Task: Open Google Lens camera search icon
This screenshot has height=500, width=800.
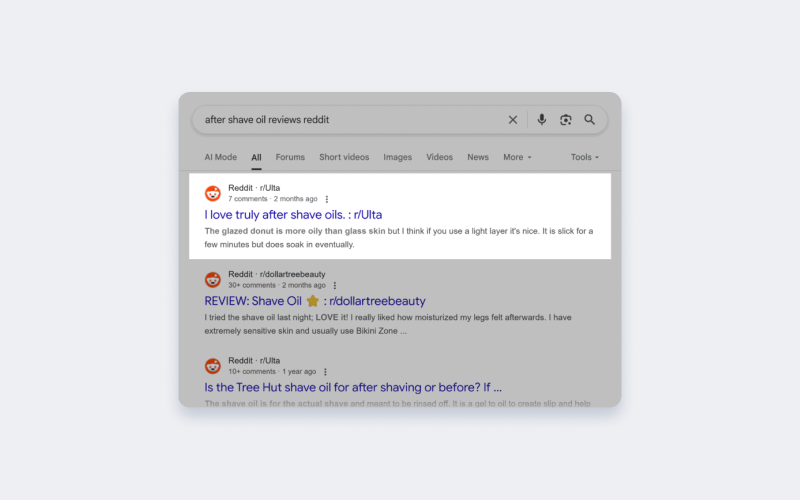Action: click(565, 120)
